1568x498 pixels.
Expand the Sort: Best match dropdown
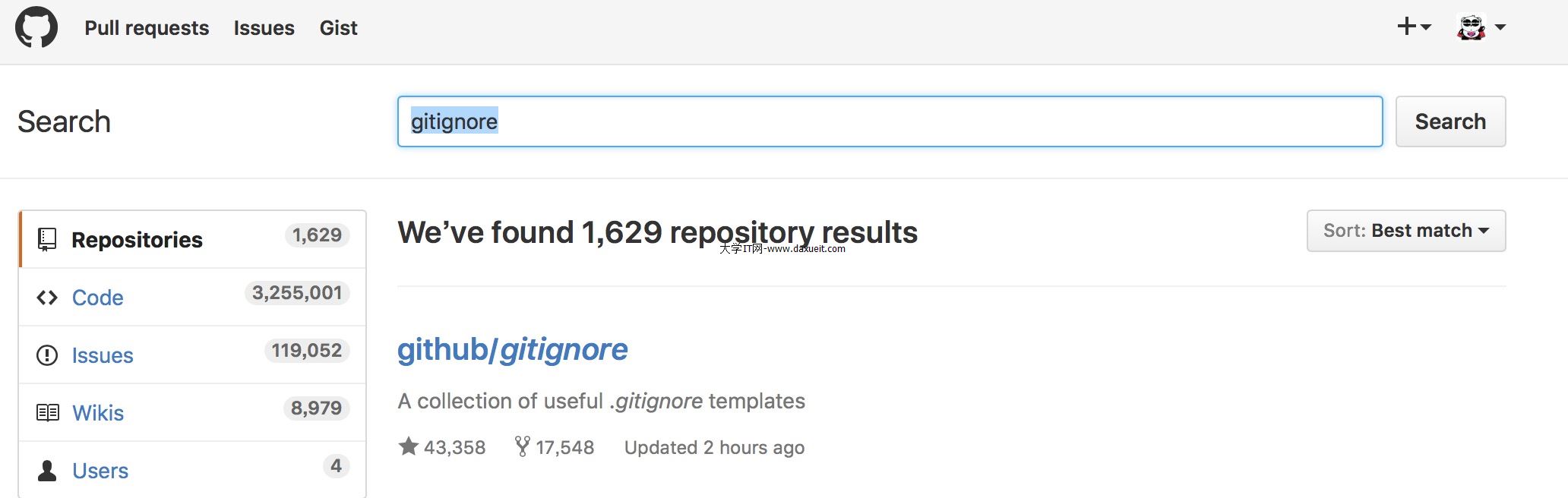click(1405, 231)
